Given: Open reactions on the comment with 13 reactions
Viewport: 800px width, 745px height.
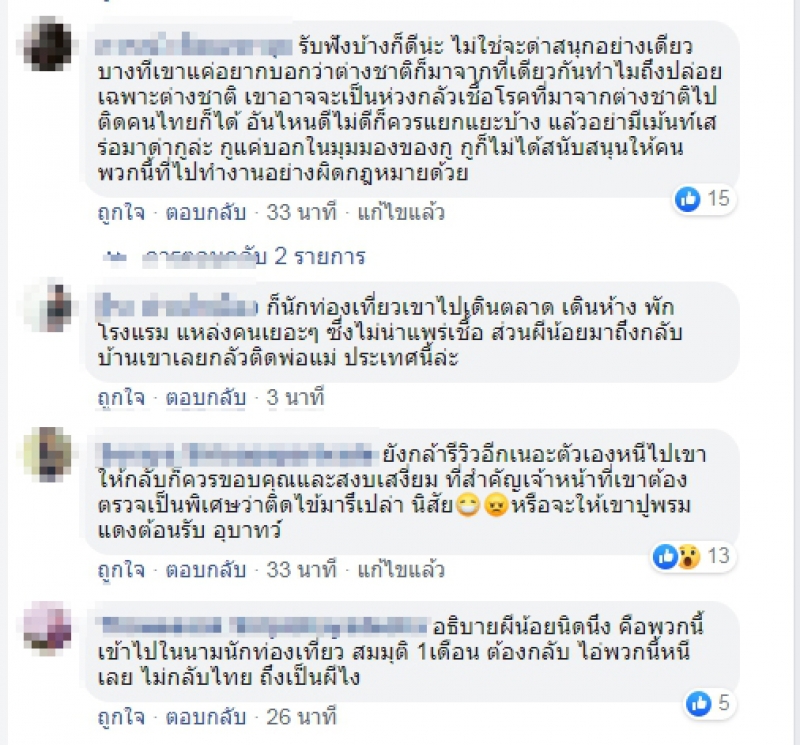Looking at the screenshot, I should pos(693,556).
